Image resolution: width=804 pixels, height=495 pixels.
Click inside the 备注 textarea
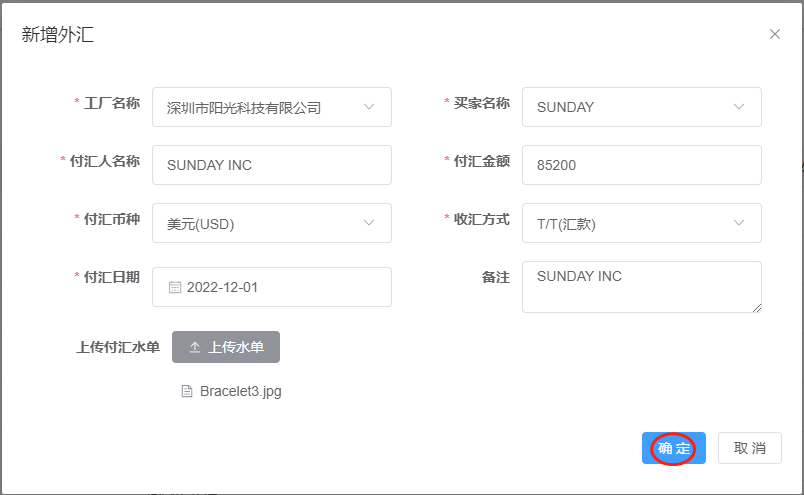click(642, 287)
